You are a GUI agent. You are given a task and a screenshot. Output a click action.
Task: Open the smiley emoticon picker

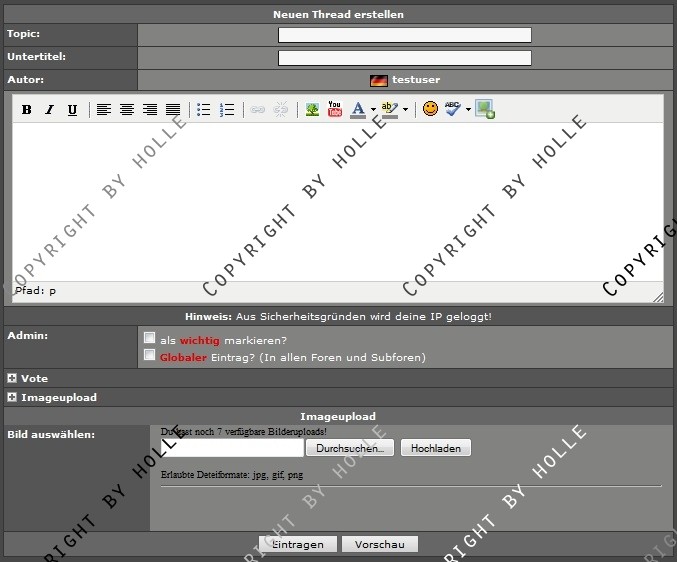430,110
